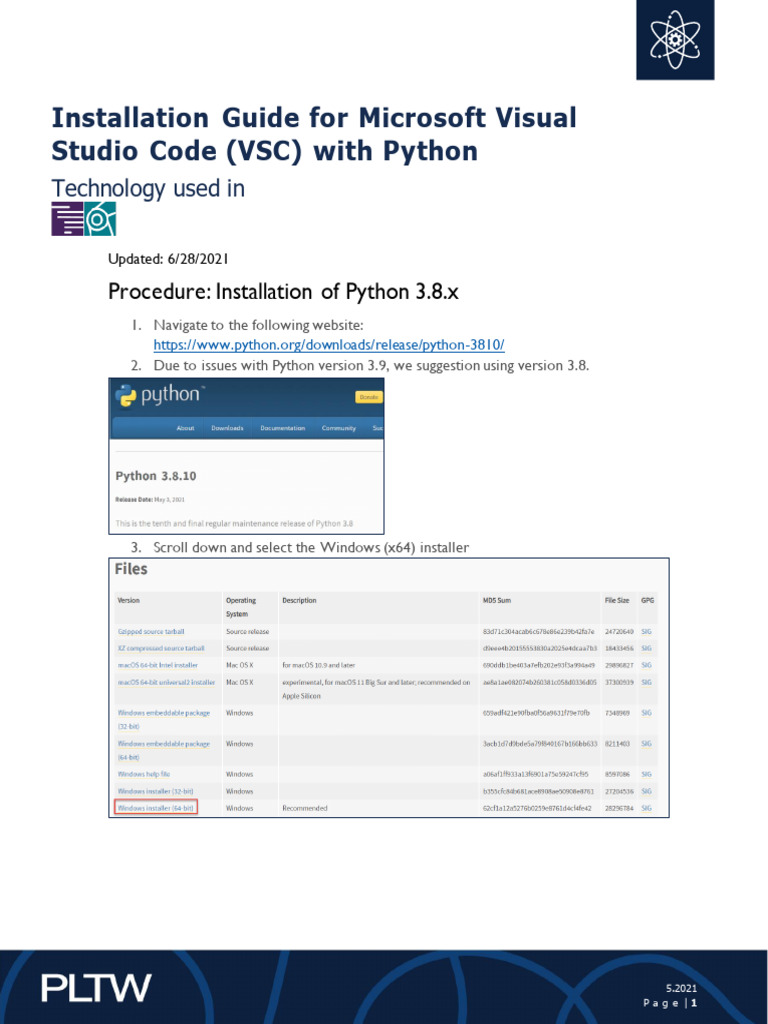Open the About menu on Python site
Screen dimensions: 768x1024
[x=185, y=428]
